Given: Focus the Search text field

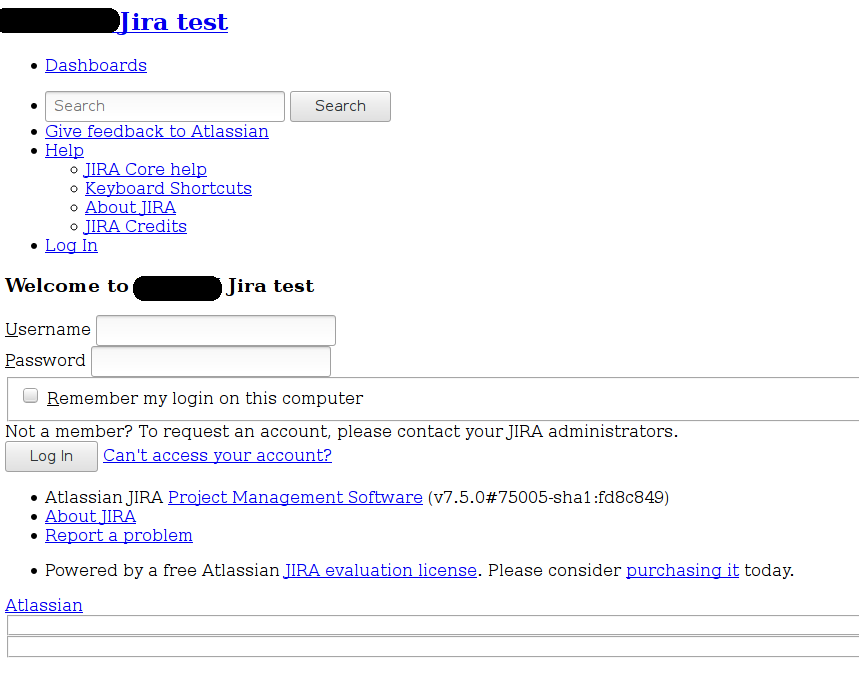Looking at the screenshot, I should (165, 106).
